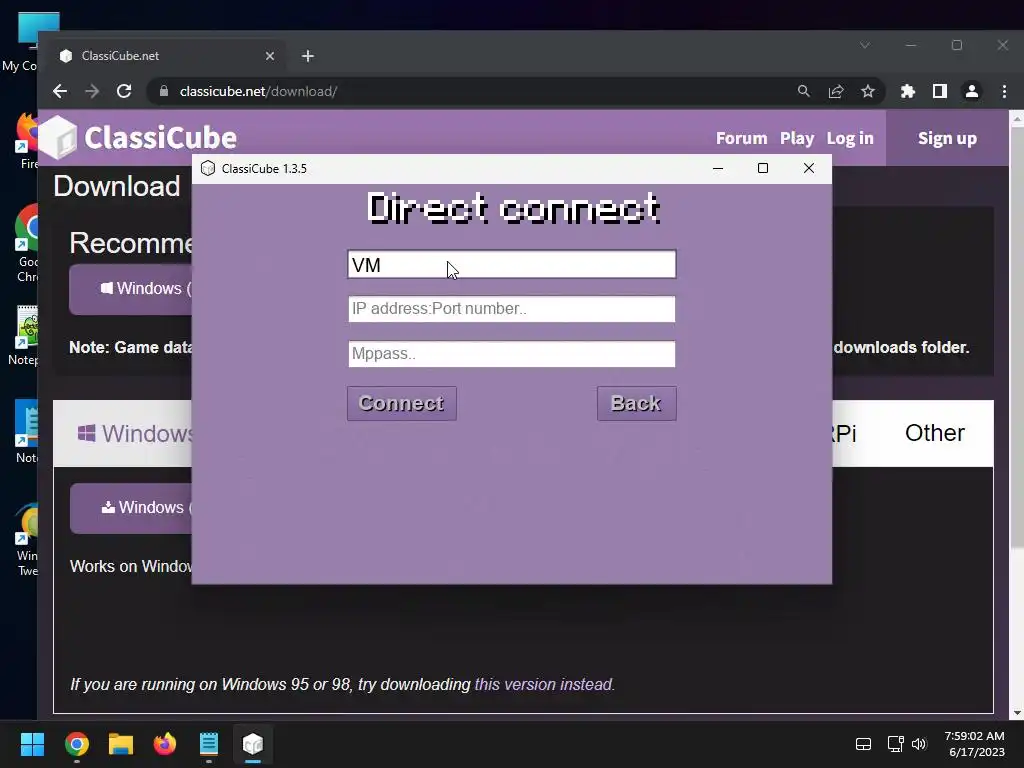
Task: Open Firefox from the taskbar
Action: point(165,744)
